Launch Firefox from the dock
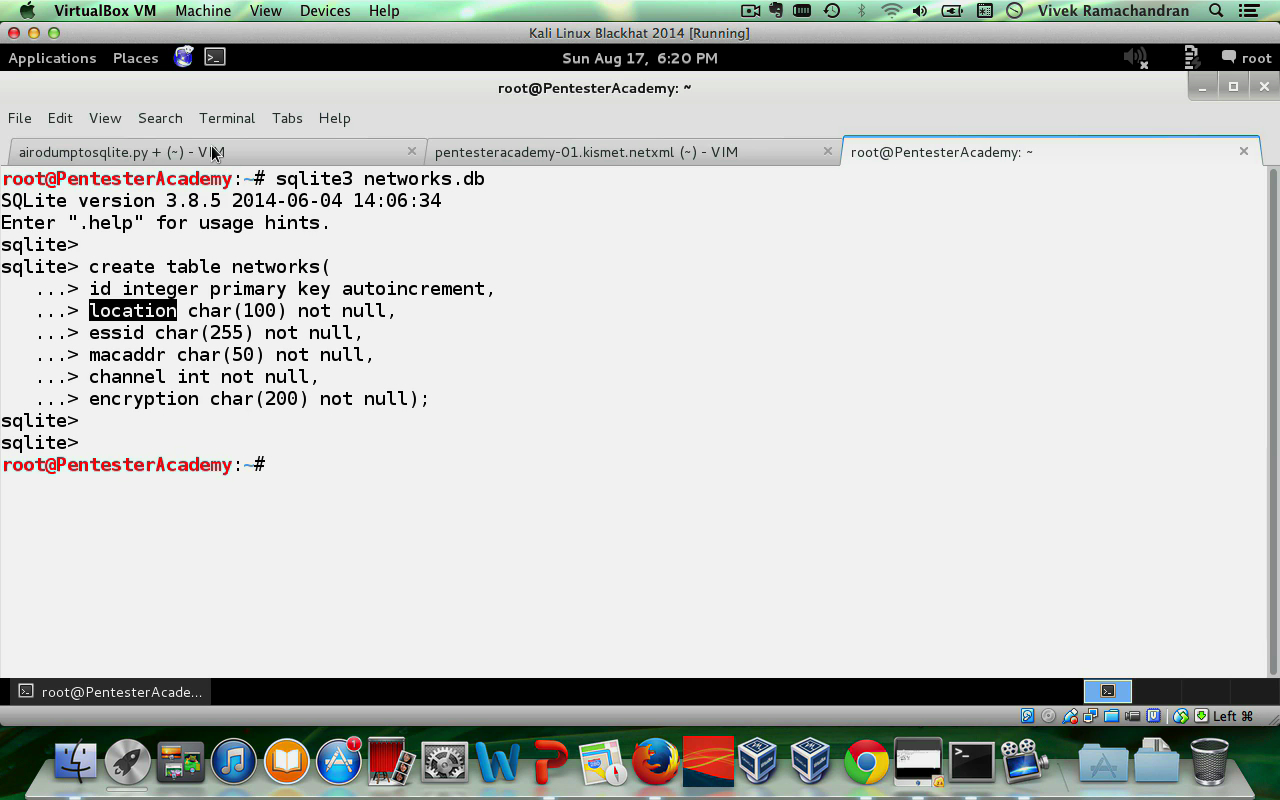The width and height of the screenshot is (1280, 800). 655,762
